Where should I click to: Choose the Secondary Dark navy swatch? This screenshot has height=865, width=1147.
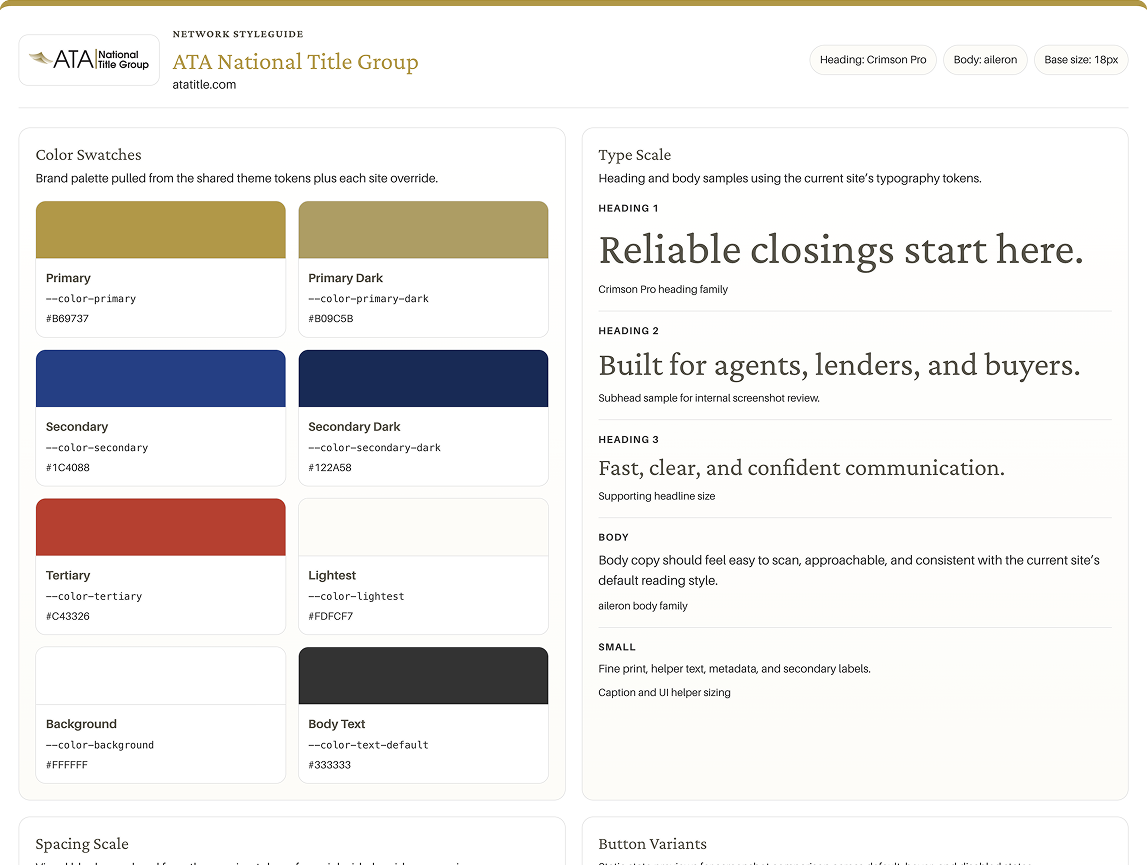(x=423, y=379)
